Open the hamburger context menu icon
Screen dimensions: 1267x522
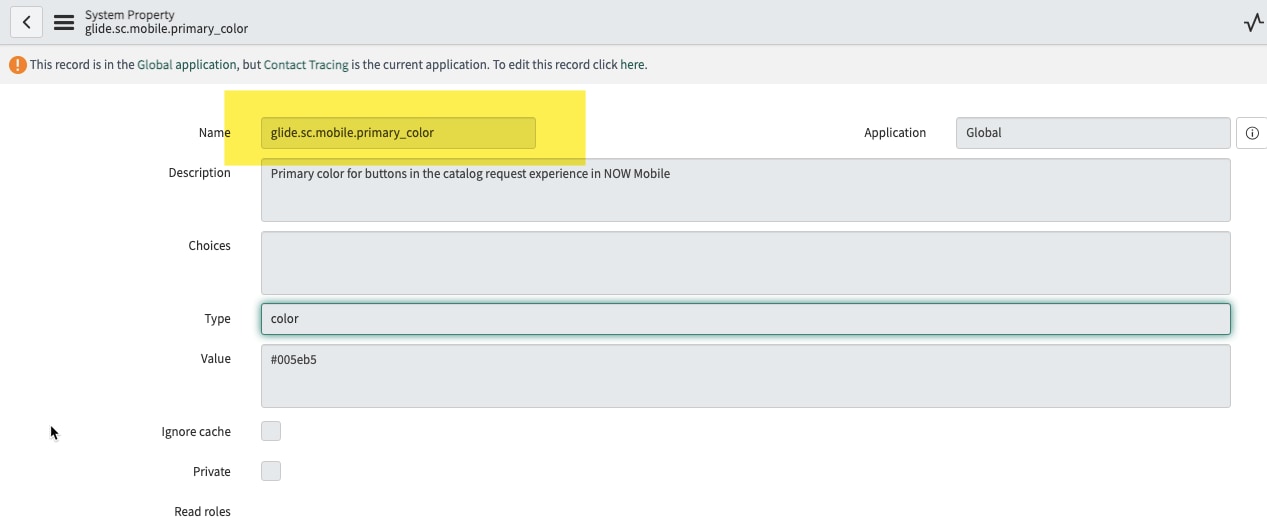pyautogui.click(x=64, y=22)
